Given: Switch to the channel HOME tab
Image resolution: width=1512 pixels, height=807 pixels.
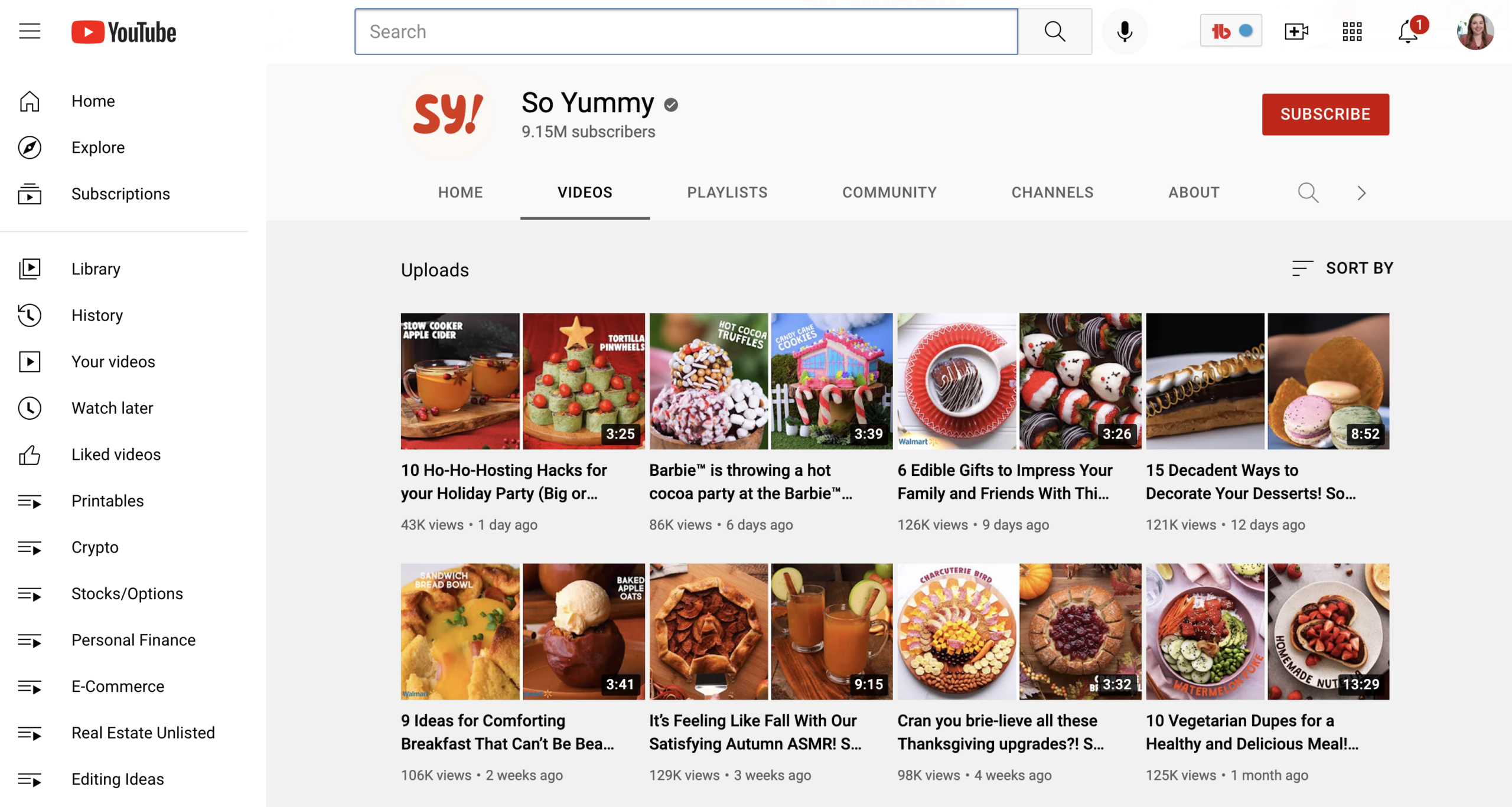Looking at the screenshot, I should (460, 192).
